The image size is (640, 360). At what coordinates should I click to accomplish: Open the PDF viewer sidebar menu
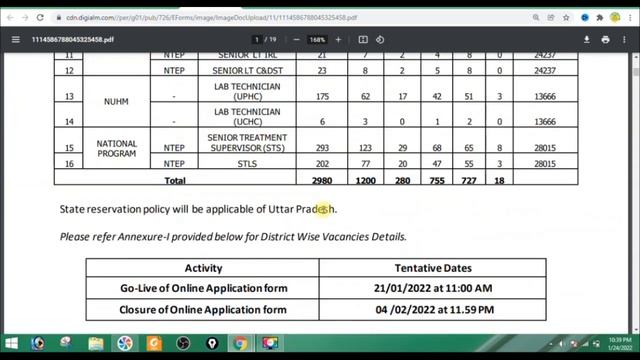pyautogui.click(x=16, y=40)
